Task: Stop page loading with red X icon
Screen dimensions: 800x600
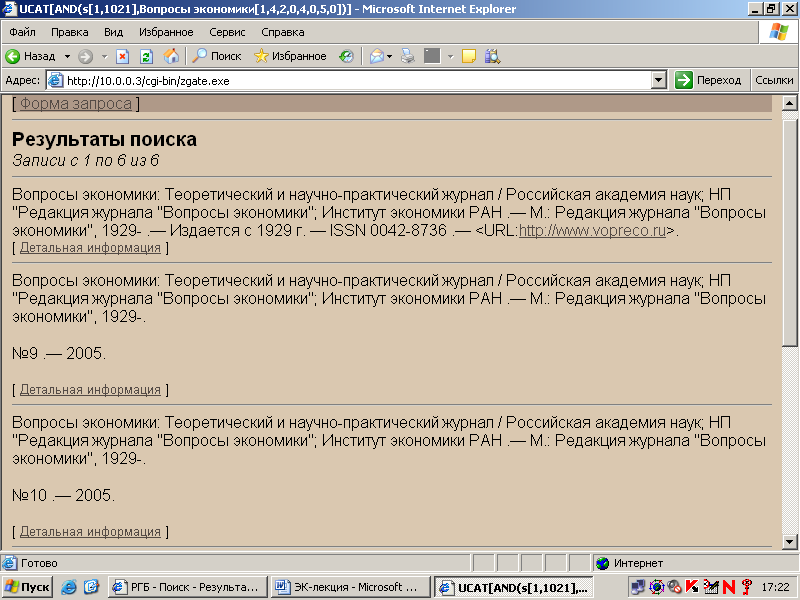Action: click(x=122, y=56)
